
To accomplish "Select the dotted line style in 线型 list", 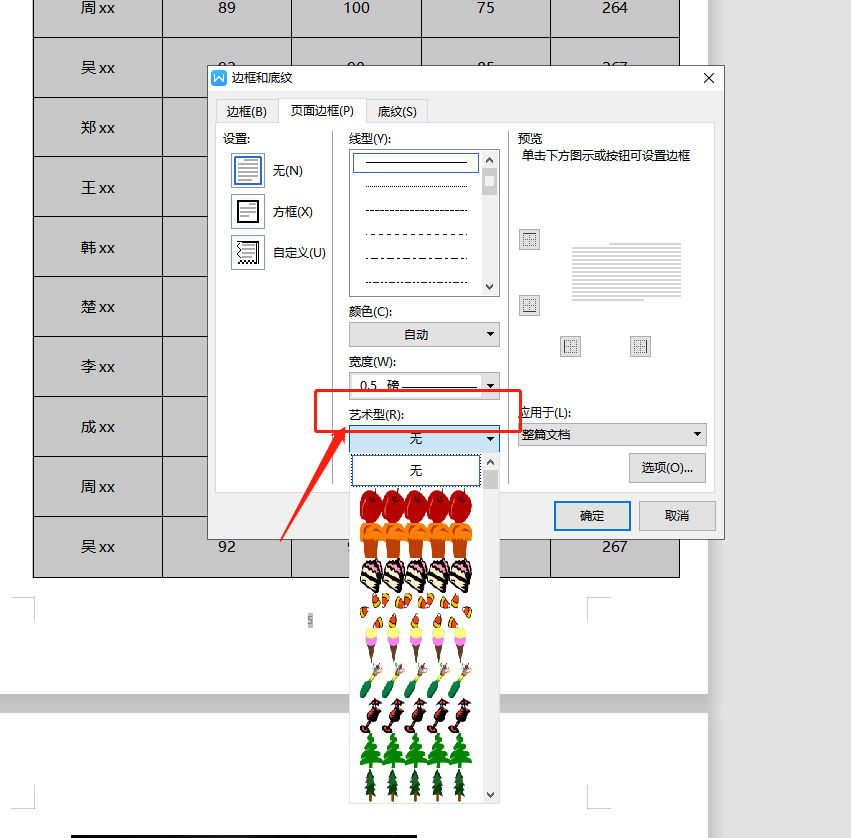I will click(x=416, y=186).
